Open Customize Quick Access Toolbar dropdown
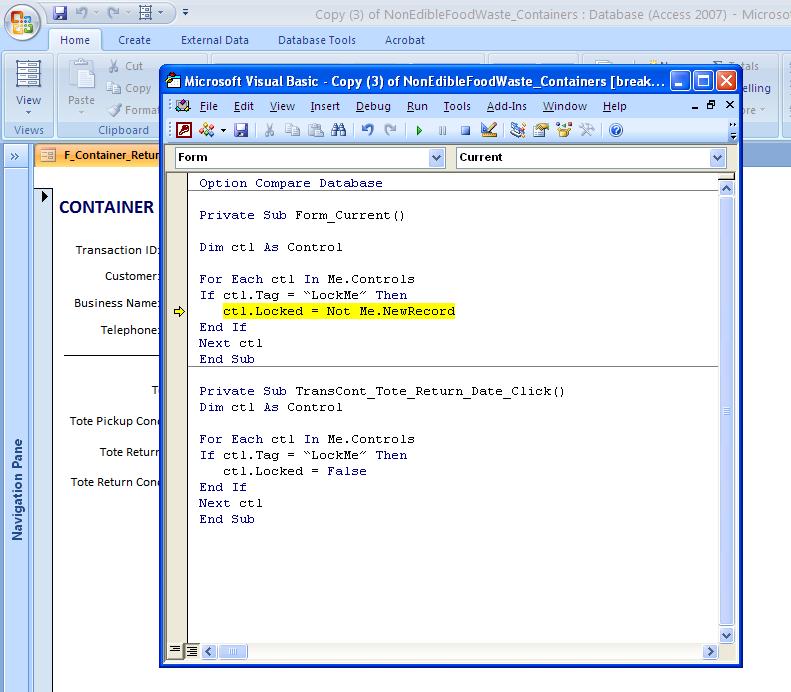Image resolution: width=791 pixels, height=692 pixels. pos(185,12)
